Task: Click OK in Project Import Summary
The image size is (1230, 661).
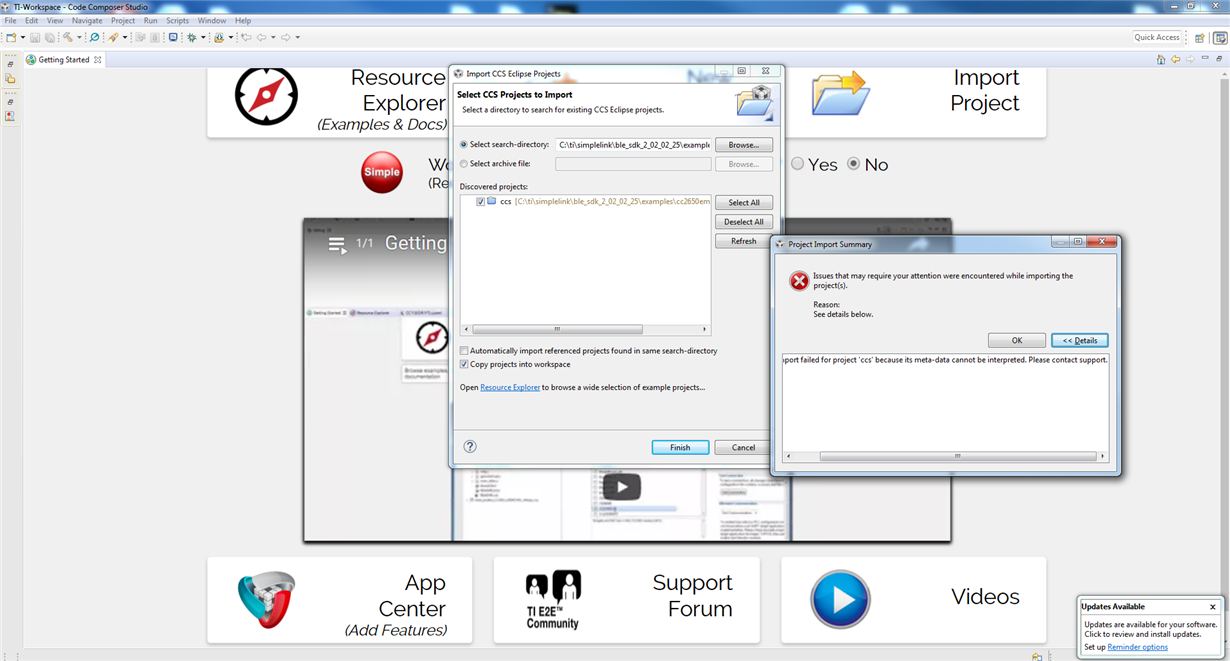Action: [1016, 340]
